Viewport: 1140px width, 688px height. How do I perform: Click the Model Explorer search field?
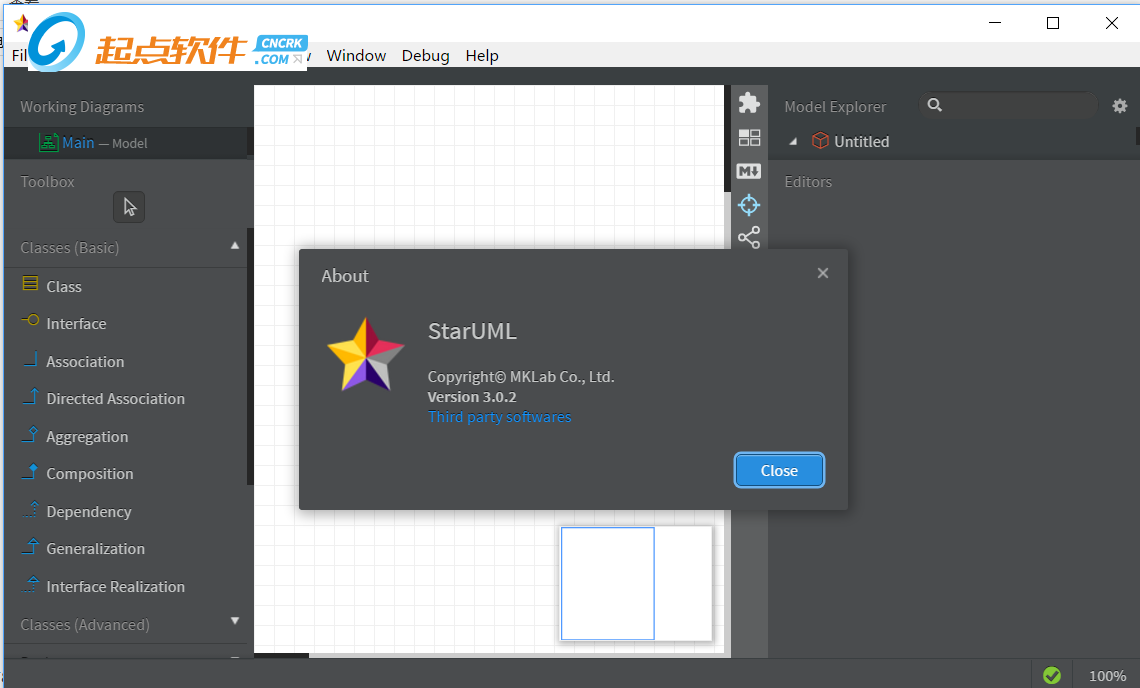(1008, 105)
